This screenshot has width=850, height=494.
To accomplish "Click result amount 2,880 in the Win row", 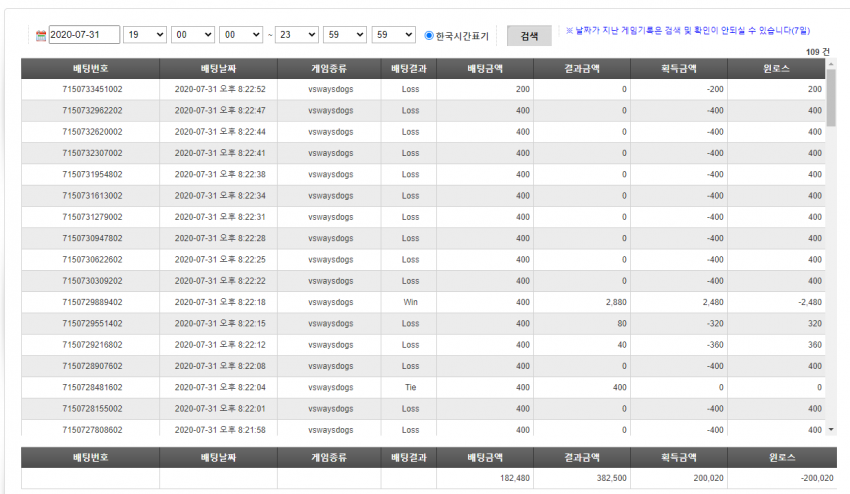I will (x=616, y=302).
